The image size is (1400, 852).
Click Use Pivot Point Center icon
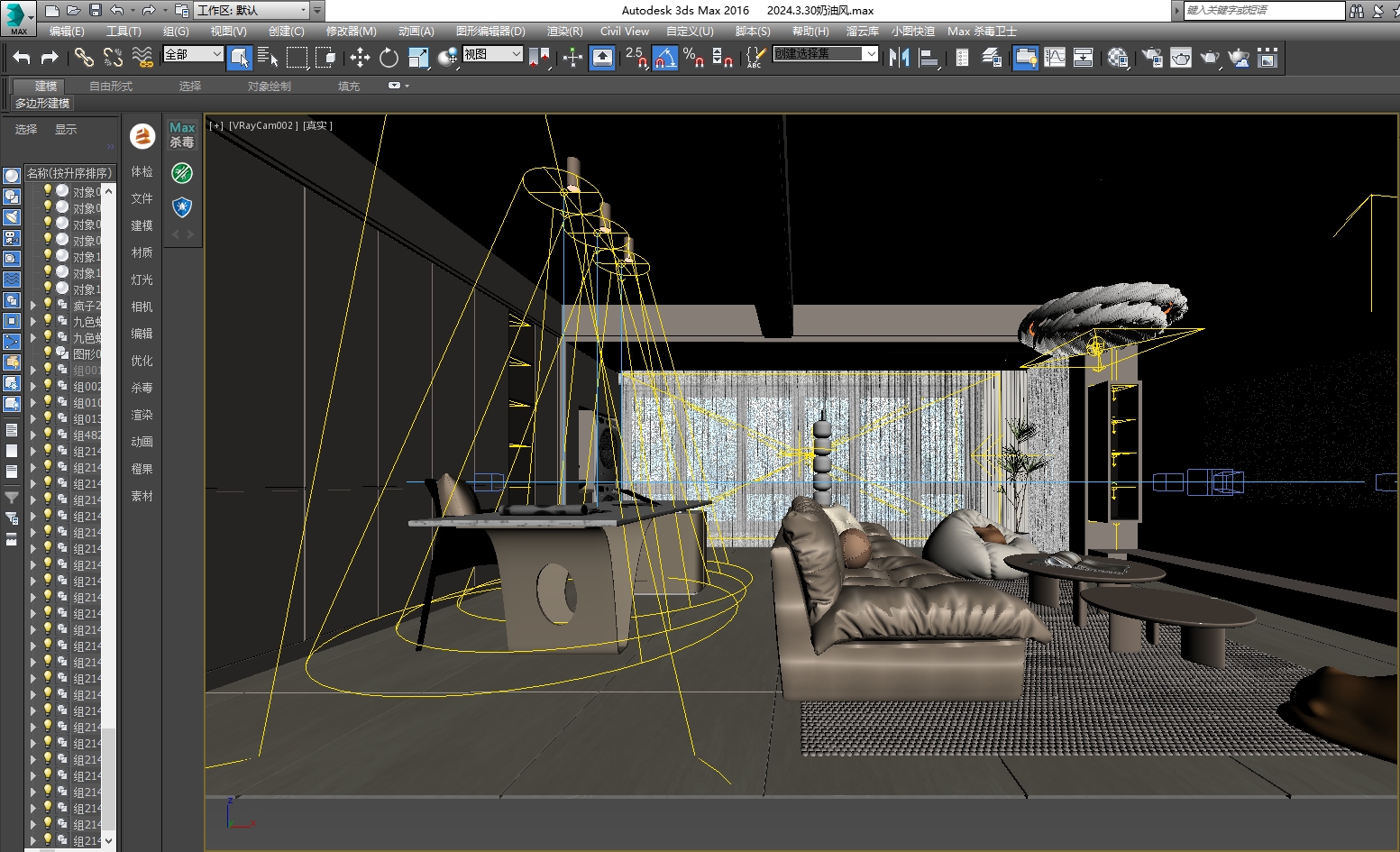click(x=539, y=58)
